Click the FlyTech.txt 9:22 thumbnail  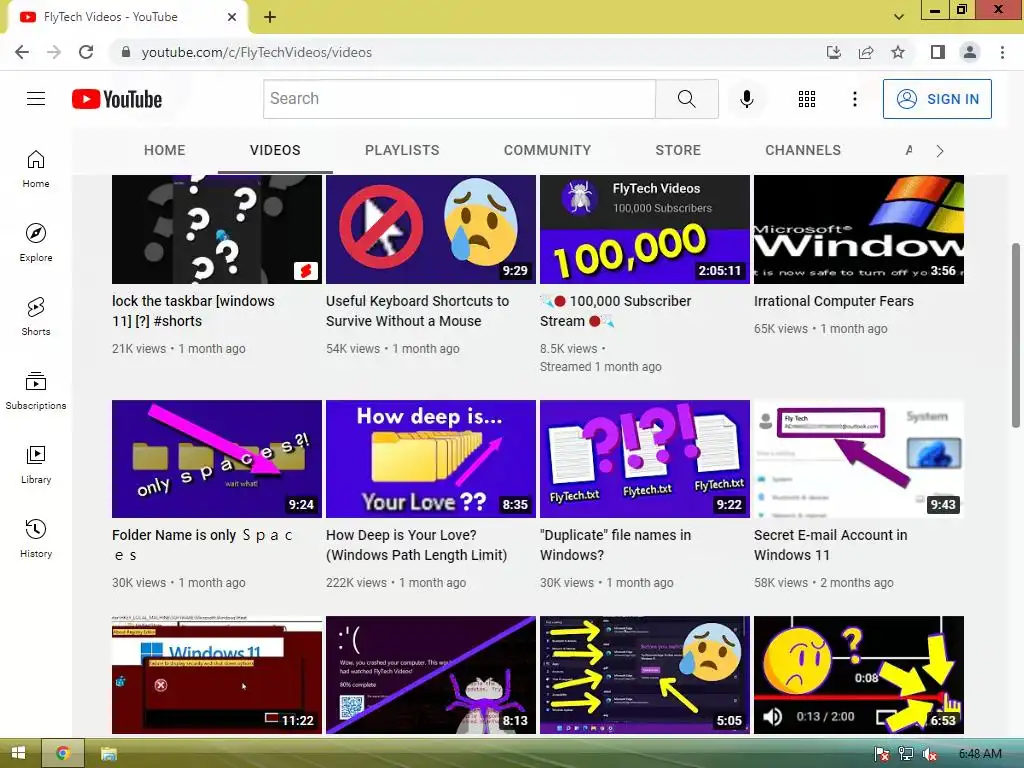pyautogui.click(x=645, y=458)
